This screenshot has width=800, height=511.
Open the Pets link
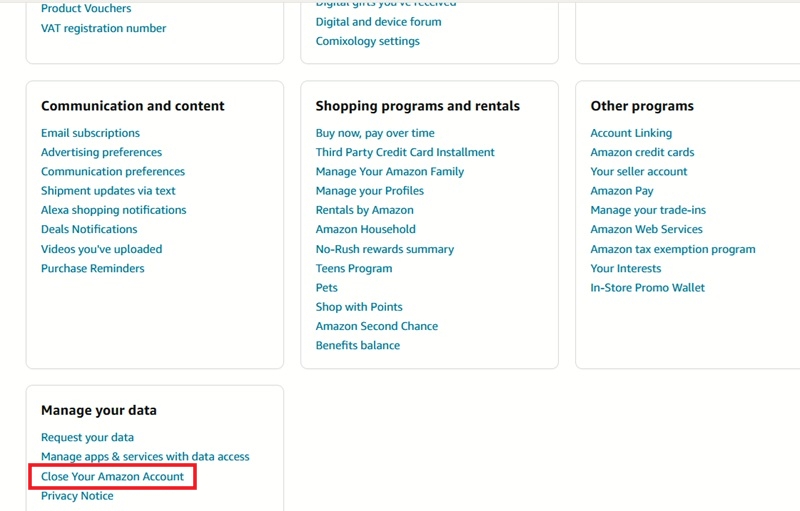coord(327,288)
